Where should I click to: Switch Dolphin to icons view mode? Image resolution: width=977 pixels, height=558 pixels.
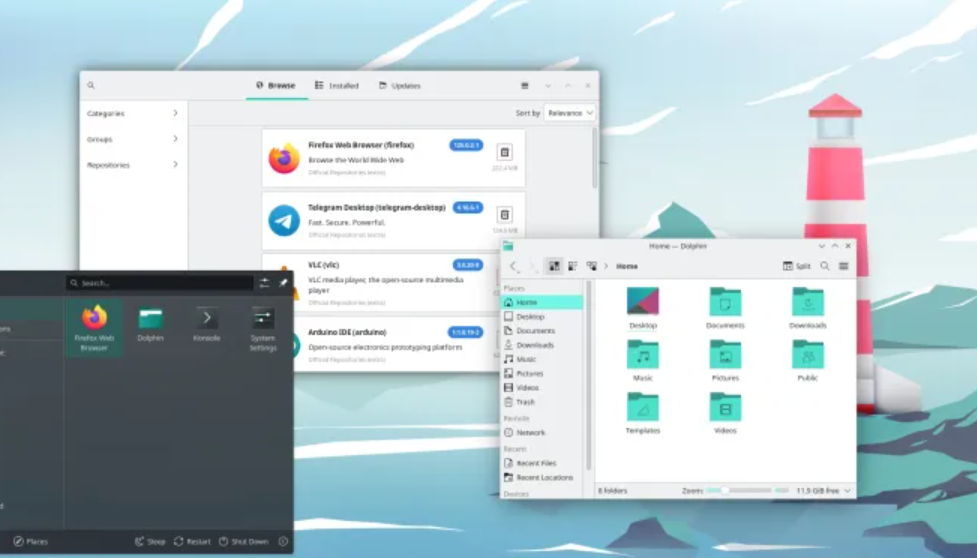553,266
